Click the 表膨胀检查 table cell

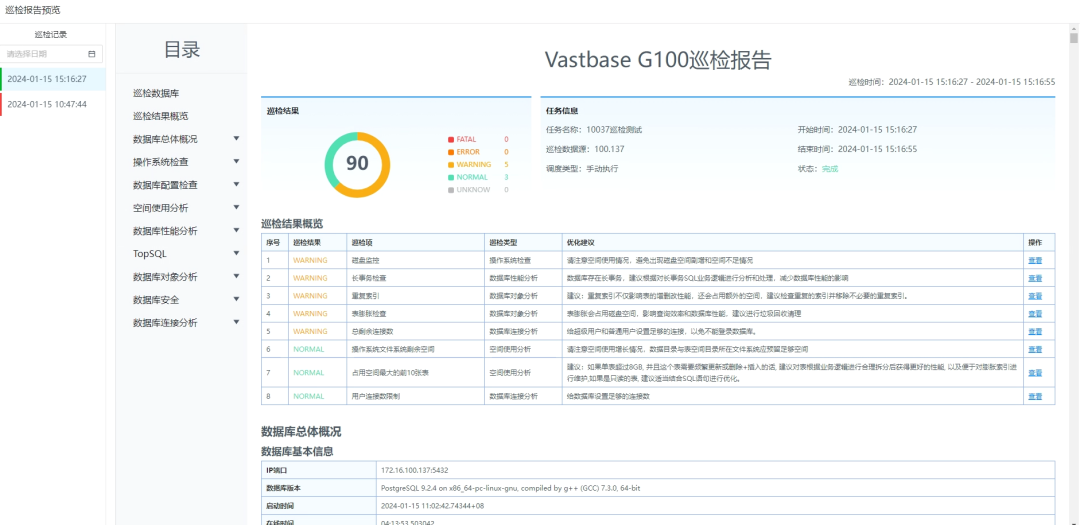click(x=415, y=313)
